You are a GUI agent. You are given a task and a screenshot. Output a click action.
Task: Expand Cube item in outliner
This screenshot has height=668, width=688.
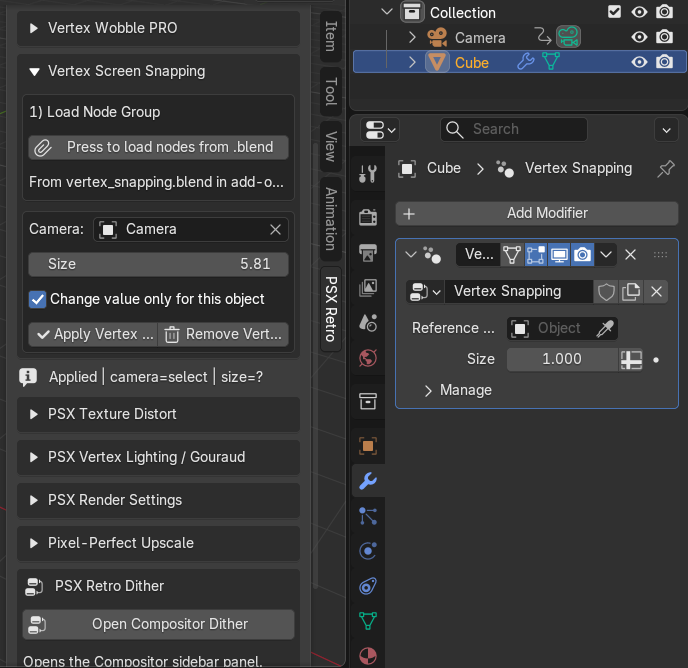click(412, 62)
